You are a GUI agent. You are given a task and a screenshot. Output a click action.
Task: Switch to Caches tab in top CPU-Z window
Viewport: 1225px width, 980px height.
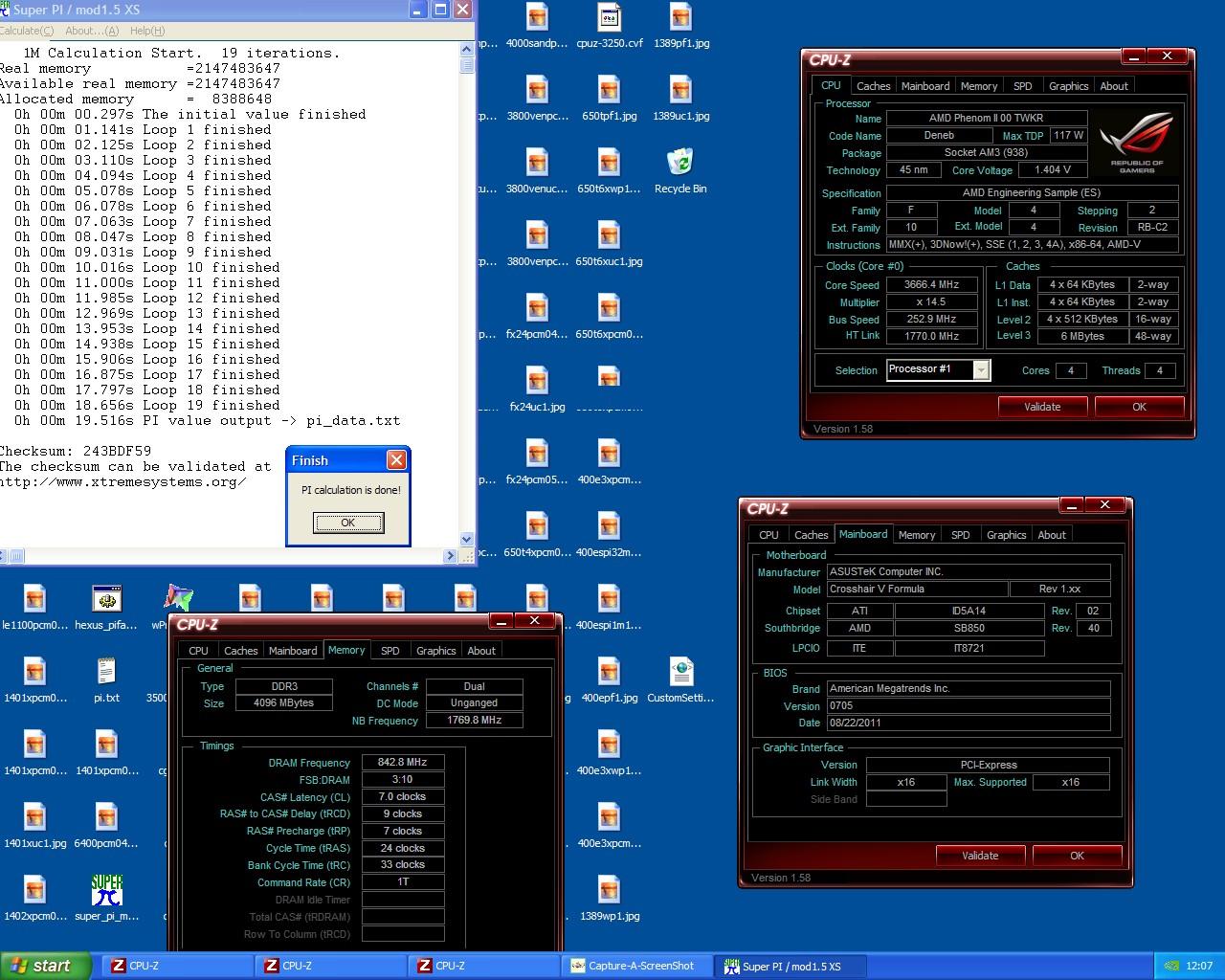873,86
